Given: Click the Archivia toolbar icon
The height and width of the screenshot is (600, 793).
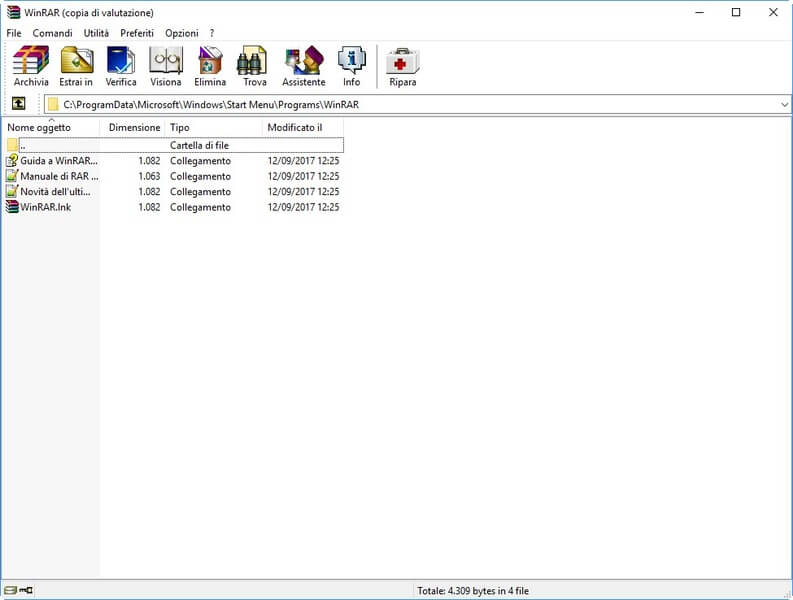Looking at the screenshot, I should pos(31,60).
